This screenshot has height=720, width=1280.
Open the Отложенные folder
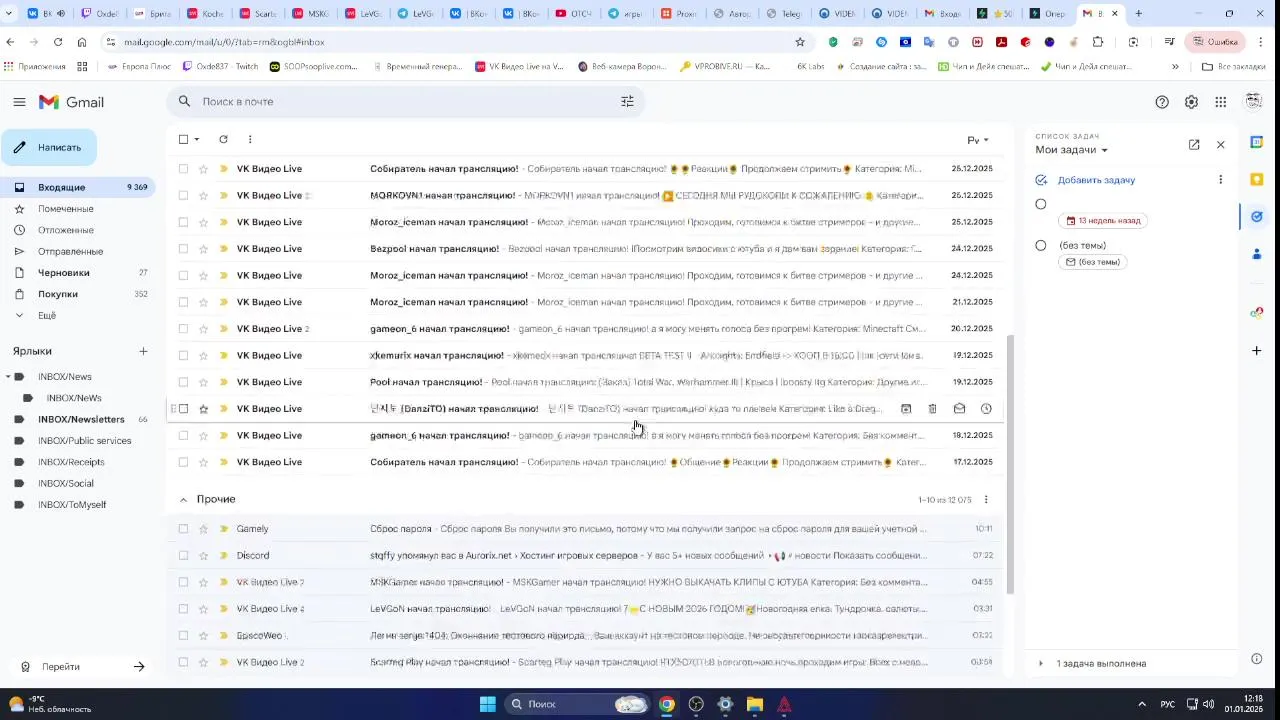[x=78, y=230]
